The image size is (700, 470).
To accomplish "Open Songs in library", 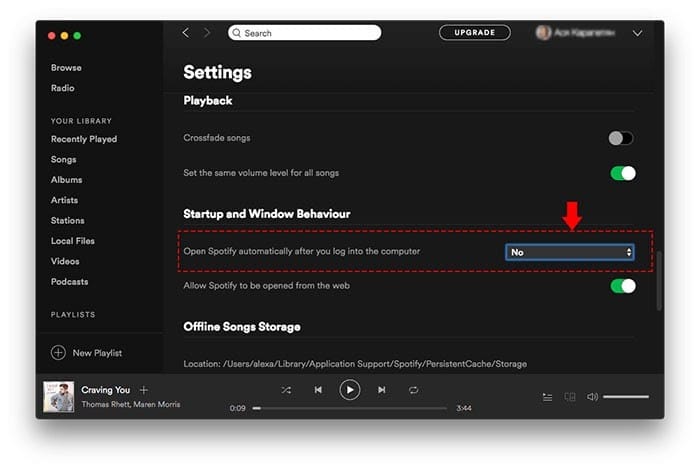I will click(x=63, y=159).
